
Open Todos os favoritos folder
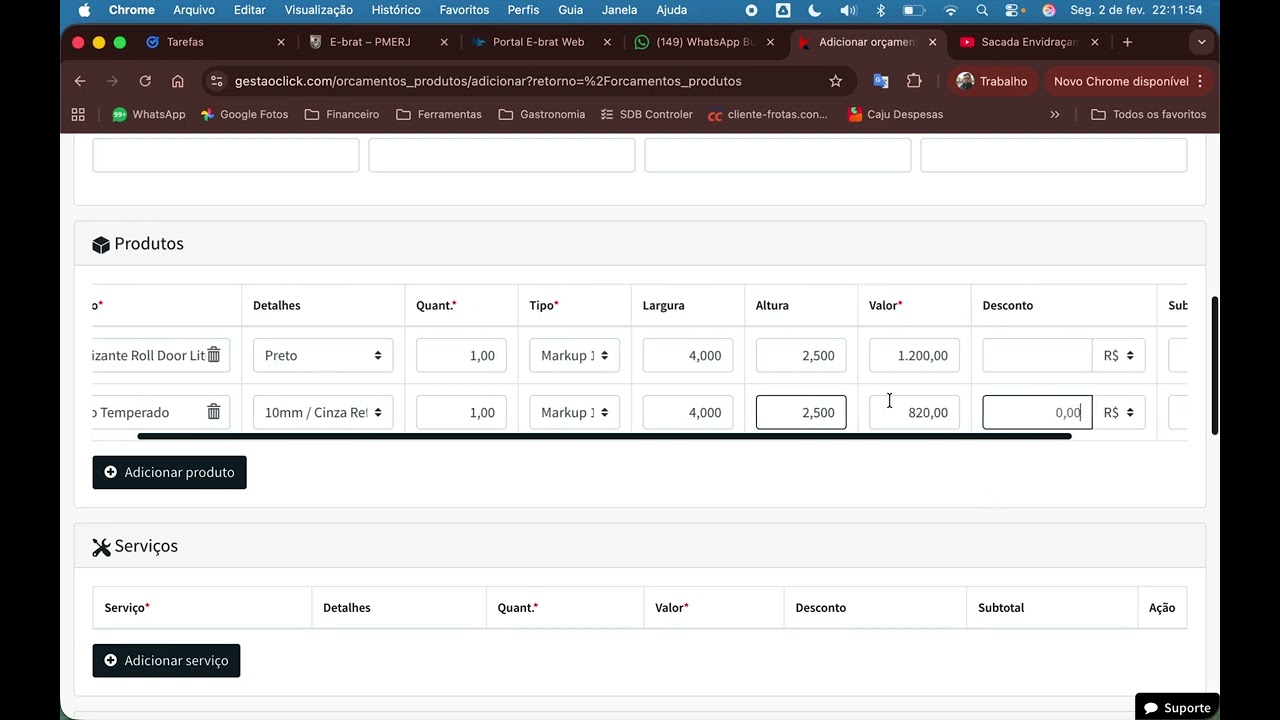tap(1148, 114)
